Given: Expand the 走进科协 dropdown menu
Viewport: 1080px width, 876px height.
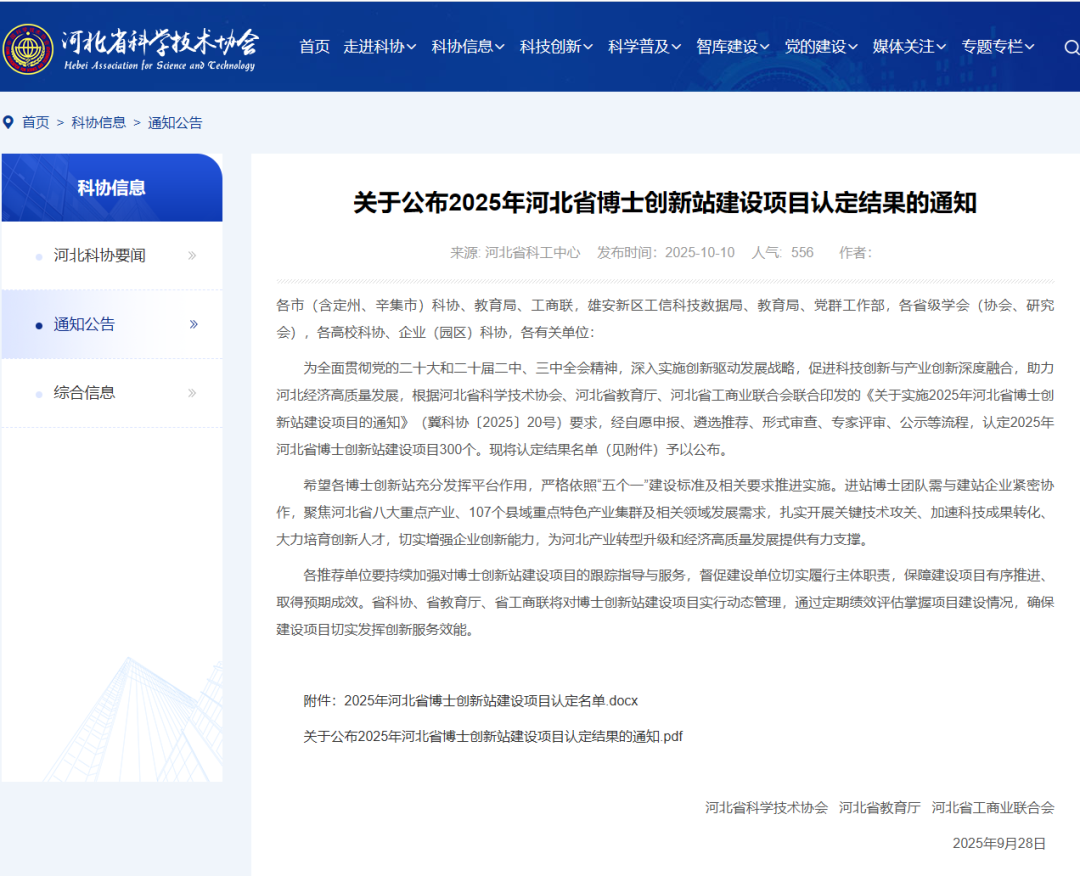Looking at the screenshot, I should [380, 47].
